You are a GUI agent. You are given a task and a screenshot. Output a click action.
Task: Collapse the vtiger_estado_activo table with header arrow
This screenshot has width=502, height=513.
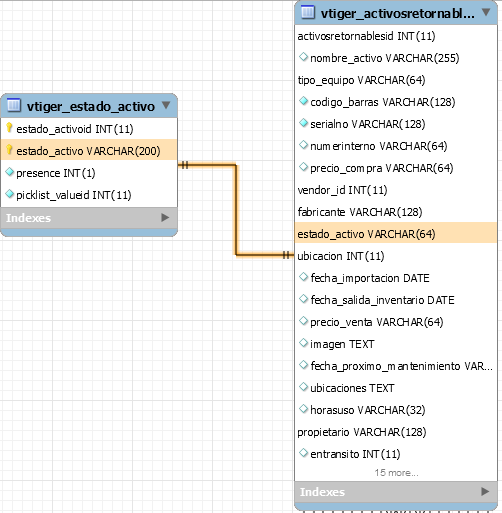[166, 105]
